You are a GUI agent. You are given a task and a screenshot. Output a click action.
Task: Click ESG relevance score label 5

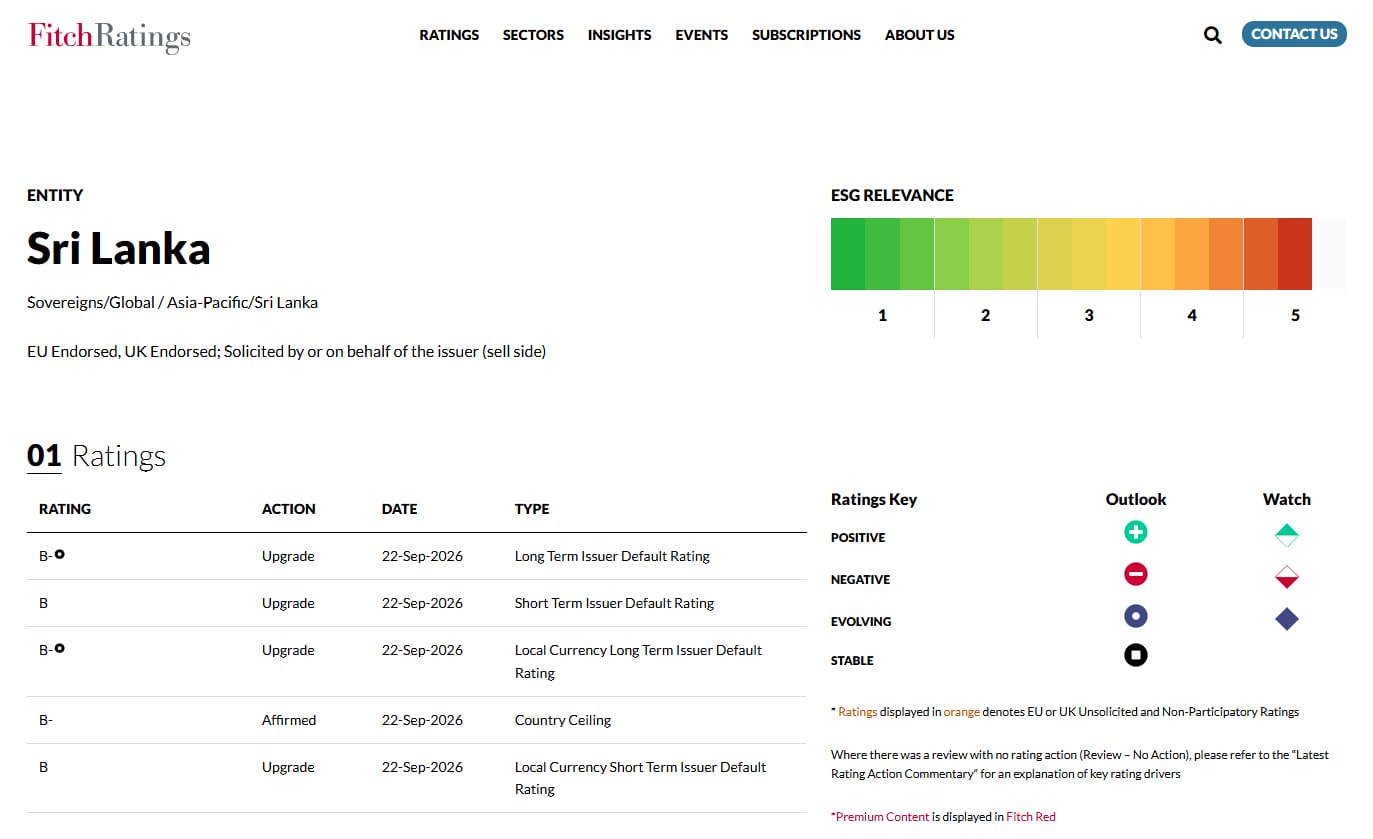point(1295,315)
